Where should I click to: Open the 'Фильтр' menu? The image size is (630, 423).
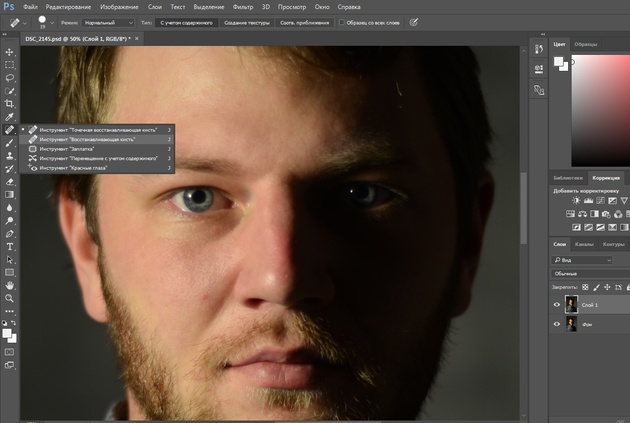coord(243,6)
